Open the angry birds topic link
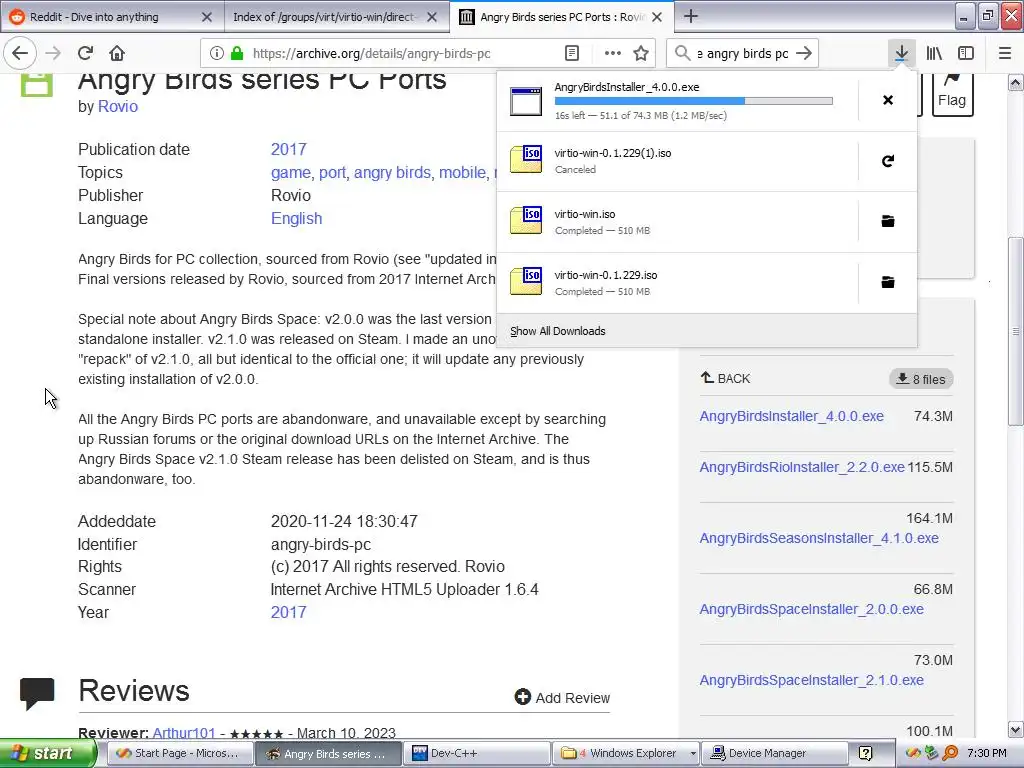The width and height of the screenshot is (1024, 768). tap(392, 172)
